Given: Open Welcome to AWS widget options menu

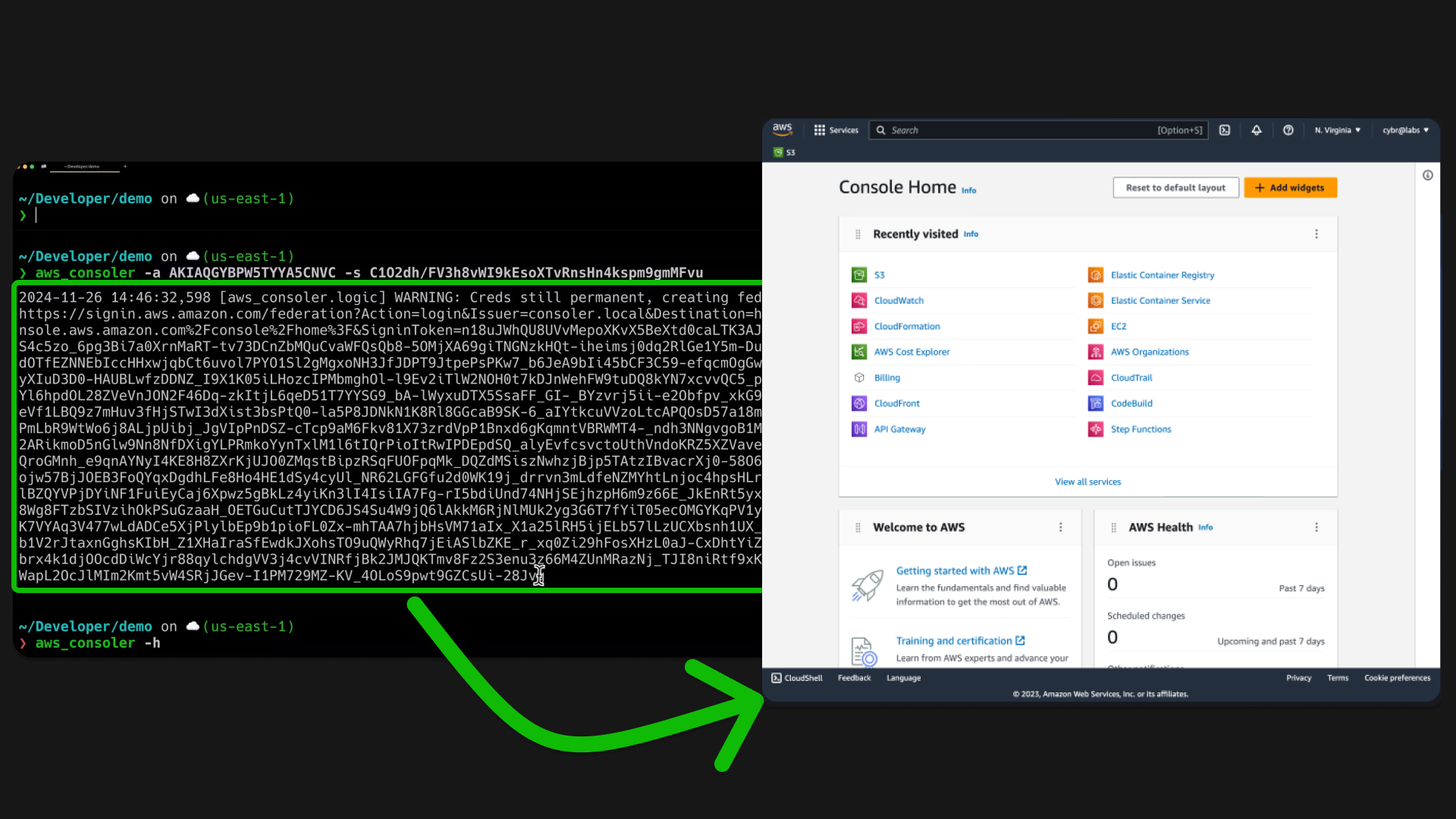Looking at the screenshot, I should coord(1060,528).
